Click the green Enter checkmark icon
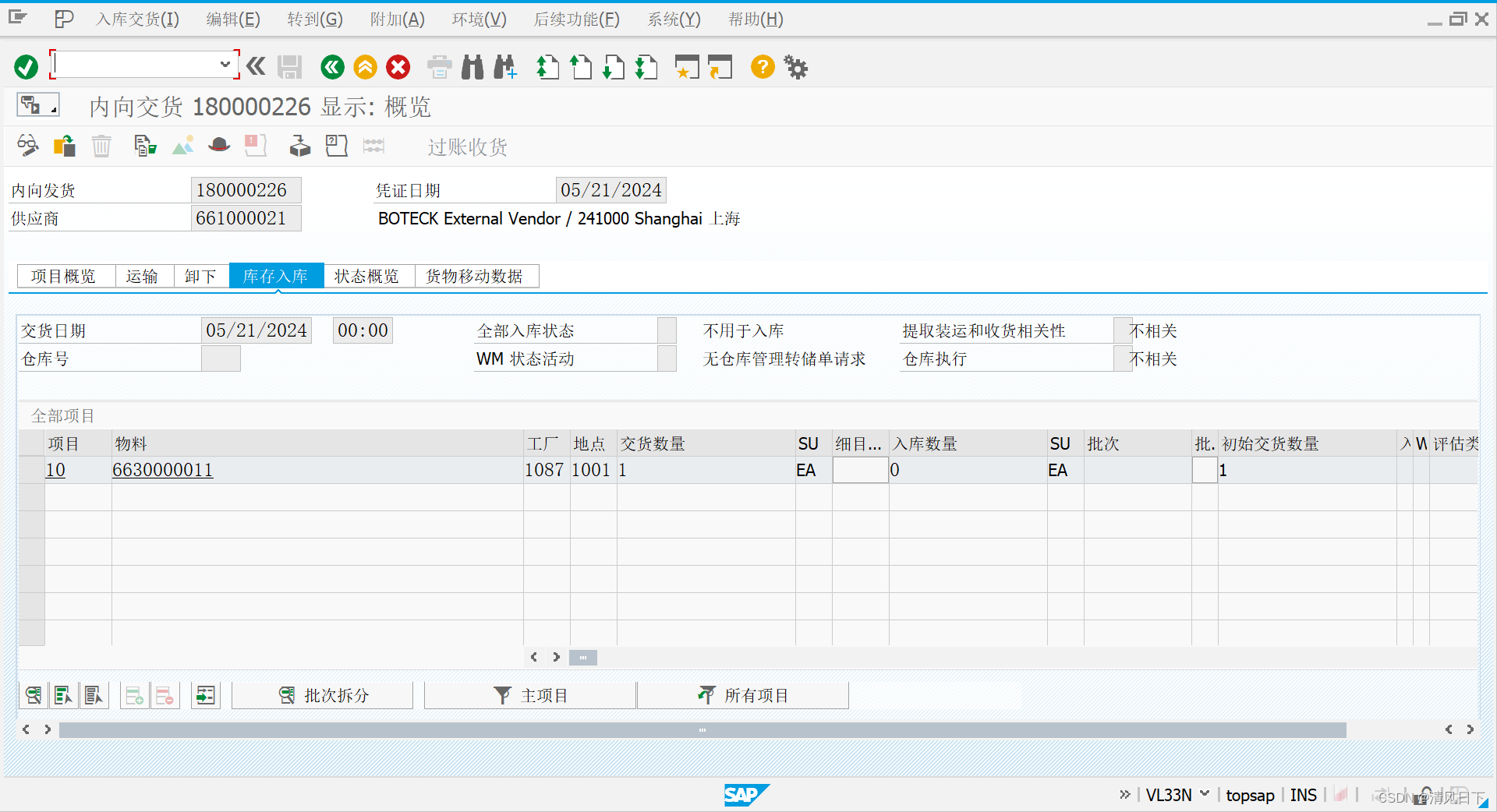 [26, 67]
